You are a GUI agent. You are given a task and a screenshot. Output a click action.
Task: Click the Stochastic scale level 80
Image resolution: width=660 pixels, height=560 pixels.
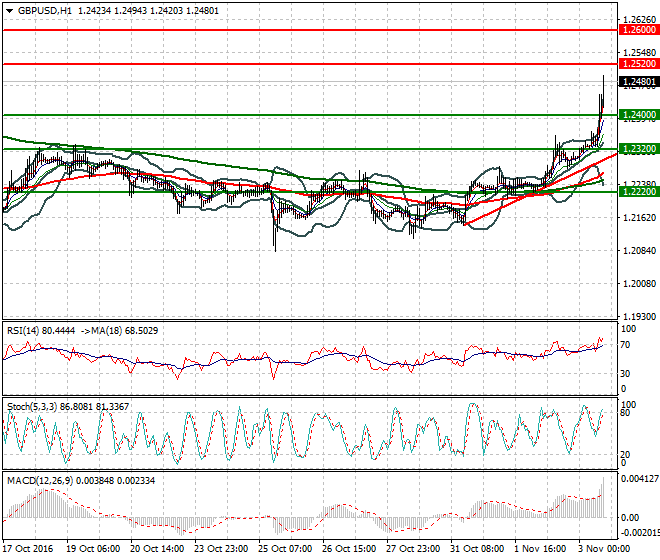point(625,413)
